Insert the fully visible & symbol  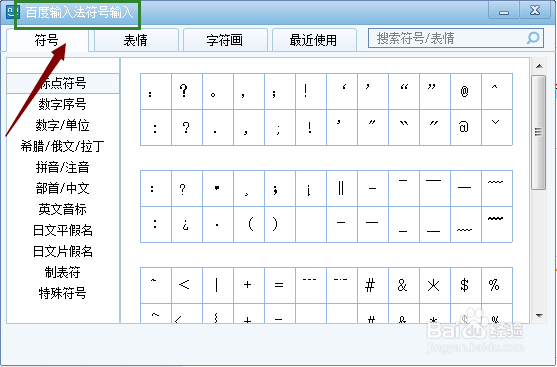(x=404, y=285)
